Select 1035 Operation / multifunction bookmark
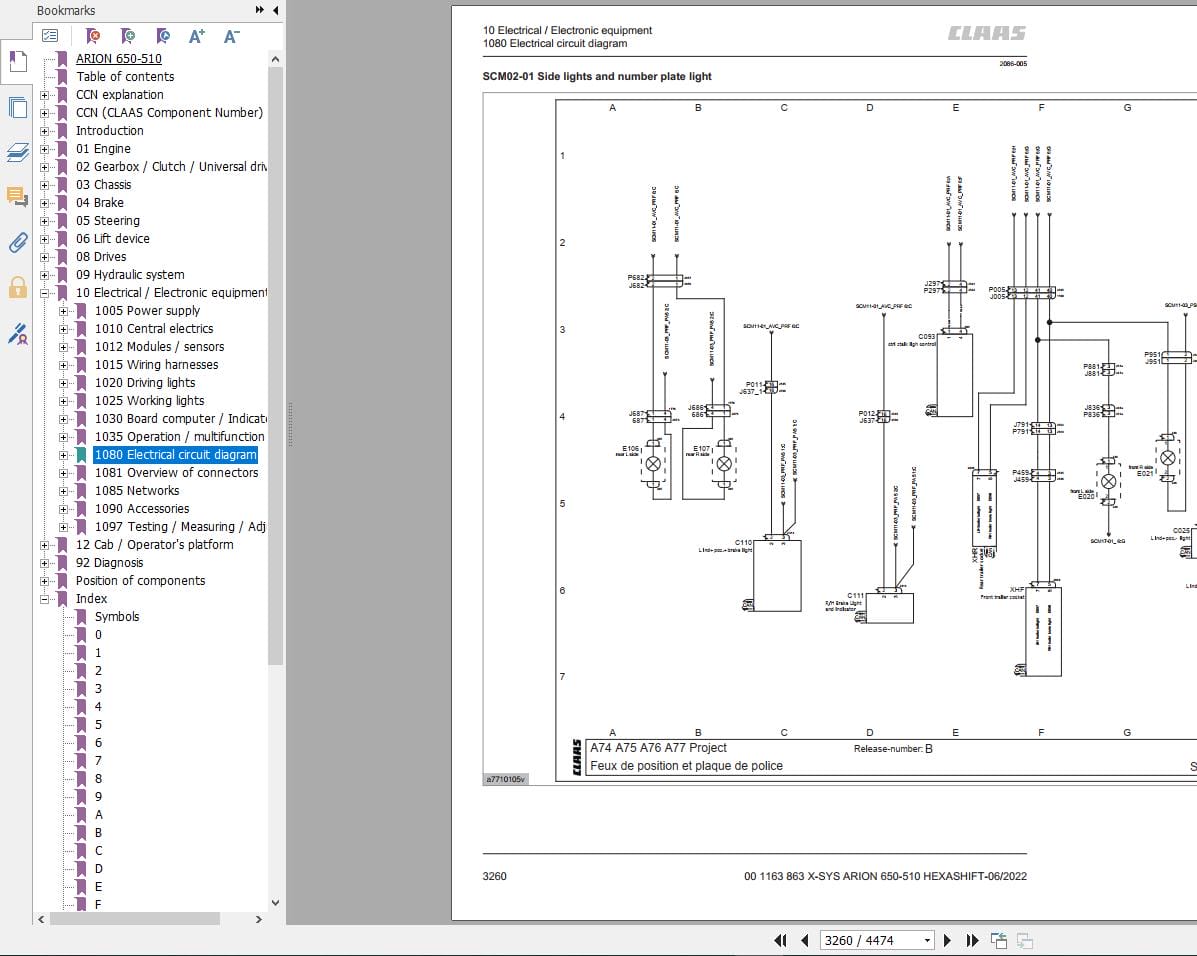1197x956 pixels. click(x=179, y=437)
